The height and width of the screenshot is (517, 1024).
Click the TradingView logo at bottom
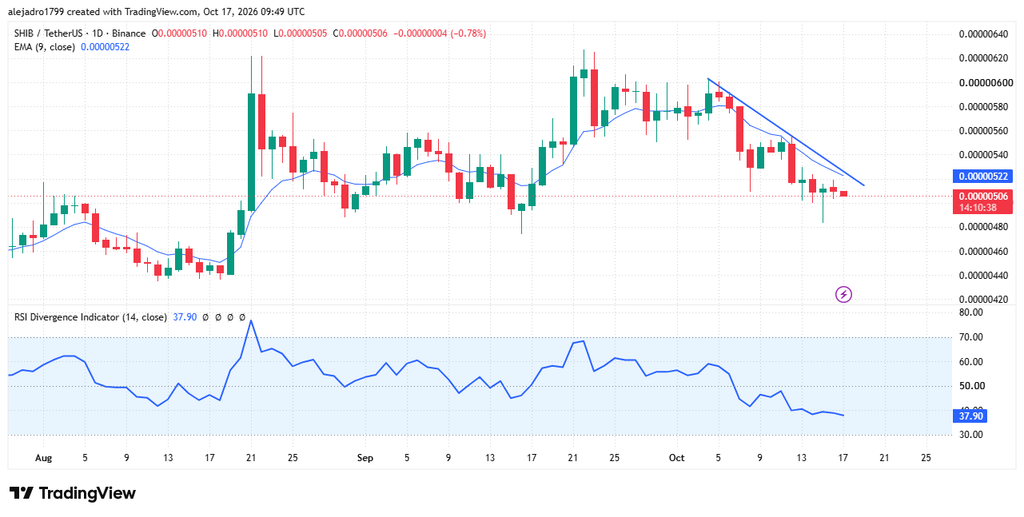(x=72, y=493)
